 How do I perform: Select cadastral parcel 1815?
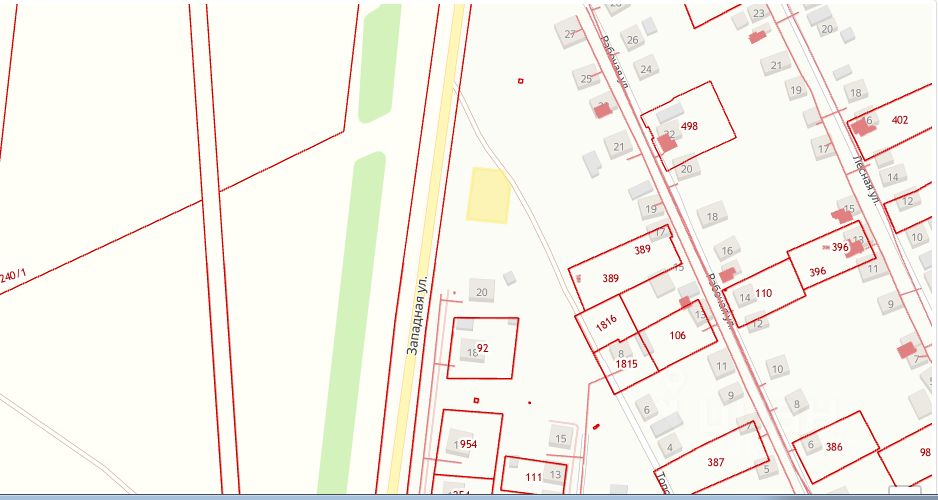click(626, 363)
